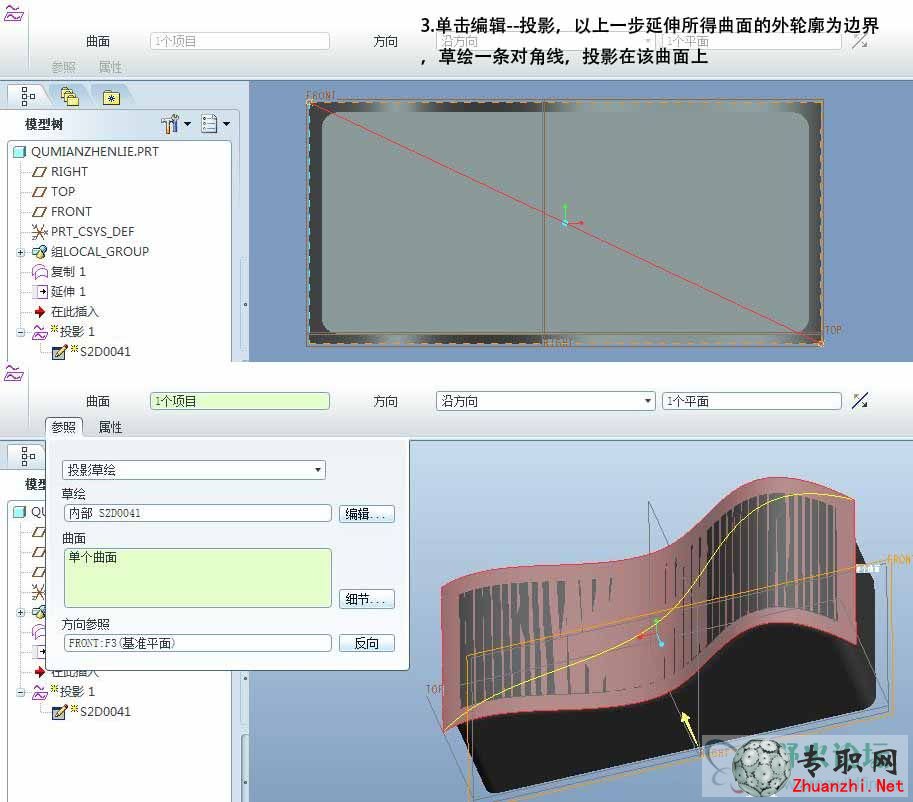Switch to the 属性 tab in lower dashboard

tap(111, 427)
